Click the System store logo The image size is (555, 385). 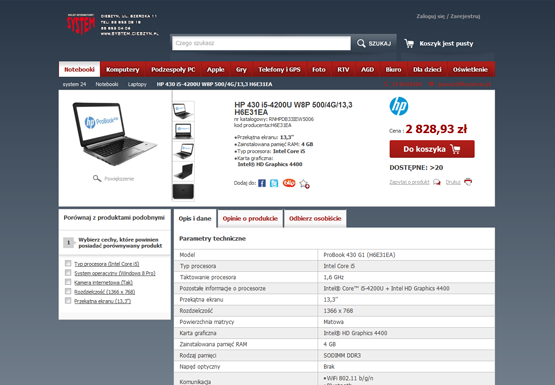pos(81,24)
